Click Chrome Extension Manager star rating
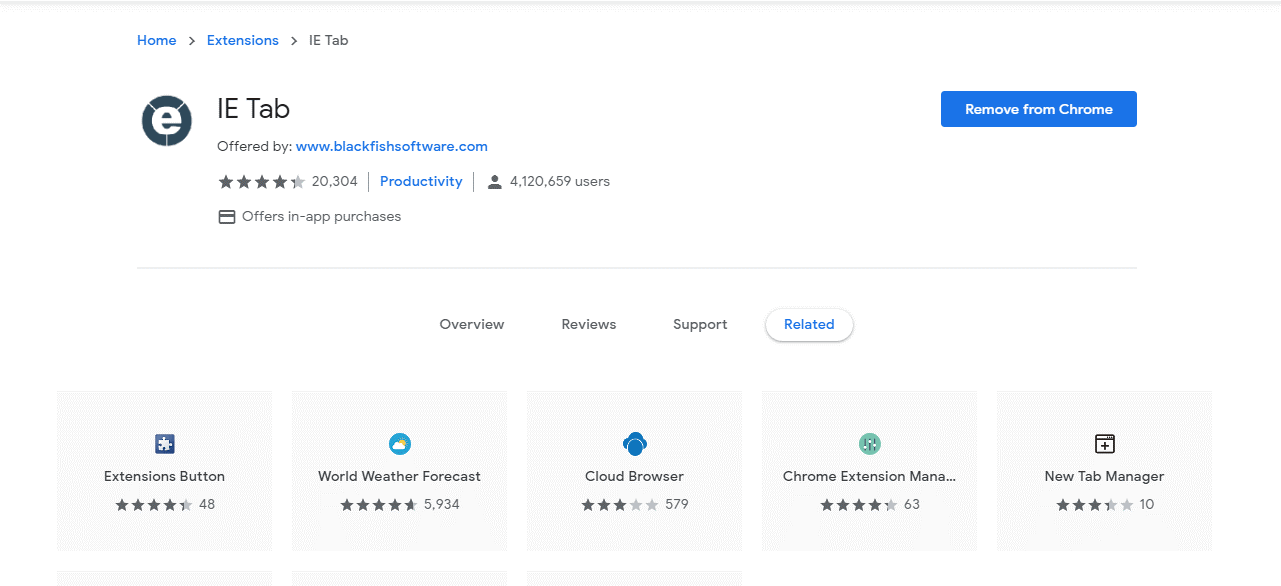This screenshot has width=1281, height=586. click(859, 505)
